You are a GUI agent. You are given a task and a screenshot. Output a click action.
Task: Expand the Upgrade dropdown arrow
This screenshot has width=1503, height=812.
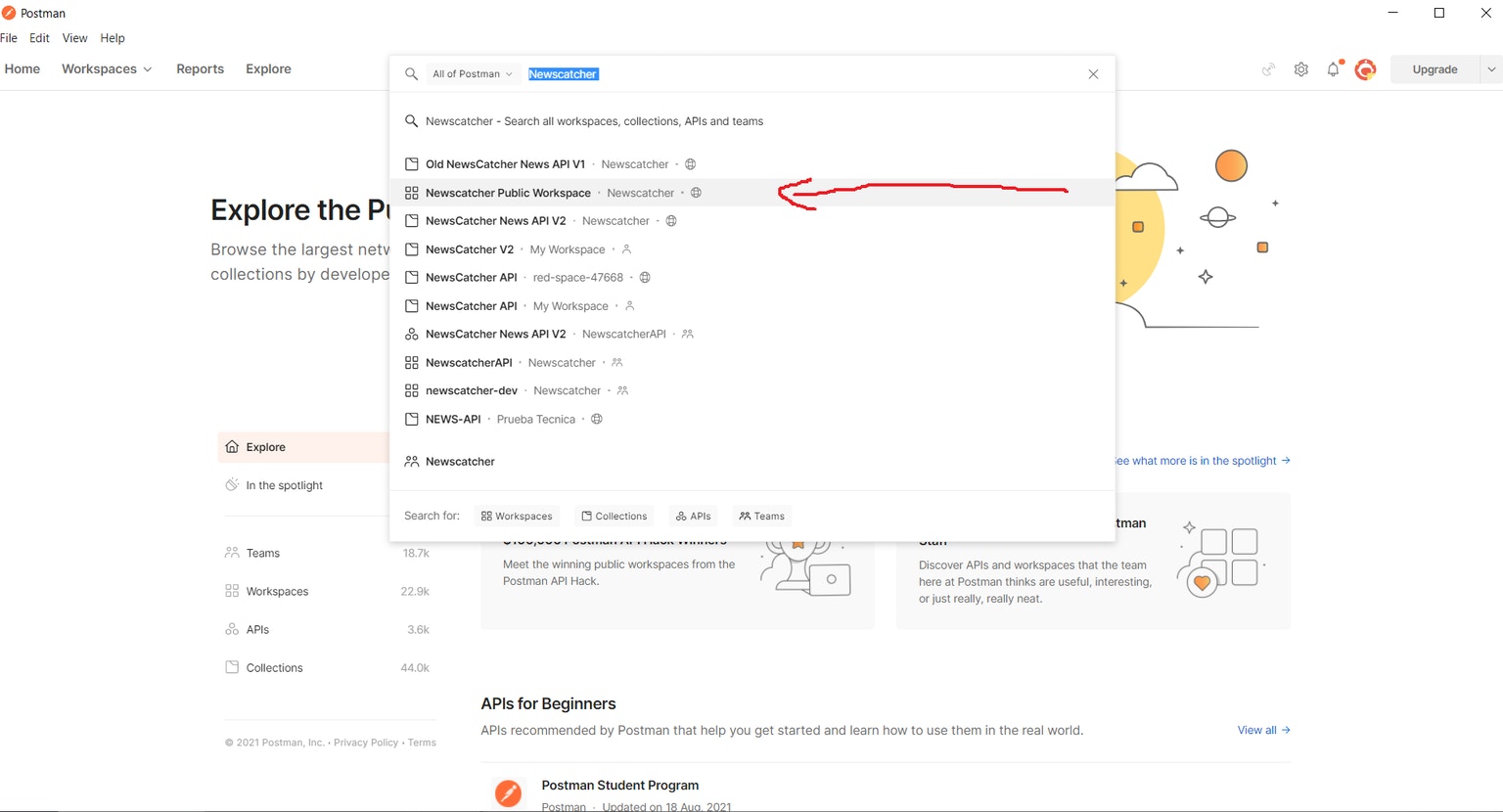(1491, 69)
